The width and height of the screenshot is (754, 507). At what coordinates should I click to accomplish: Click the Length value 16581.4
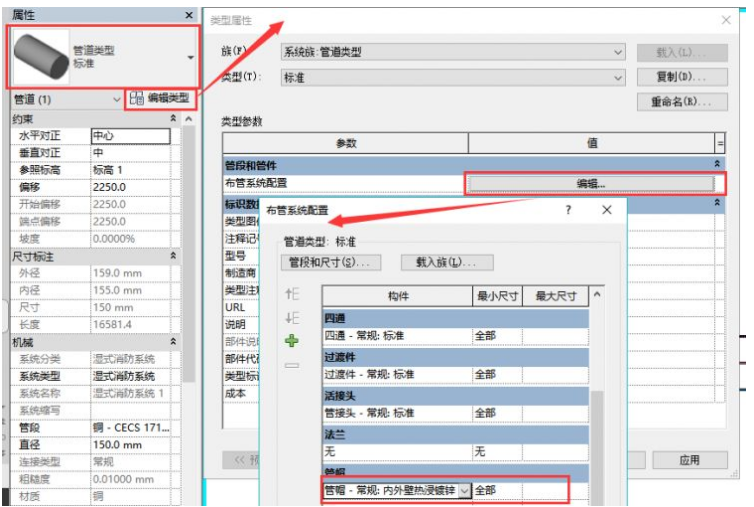pyautogui.click(x=130, y=325)
